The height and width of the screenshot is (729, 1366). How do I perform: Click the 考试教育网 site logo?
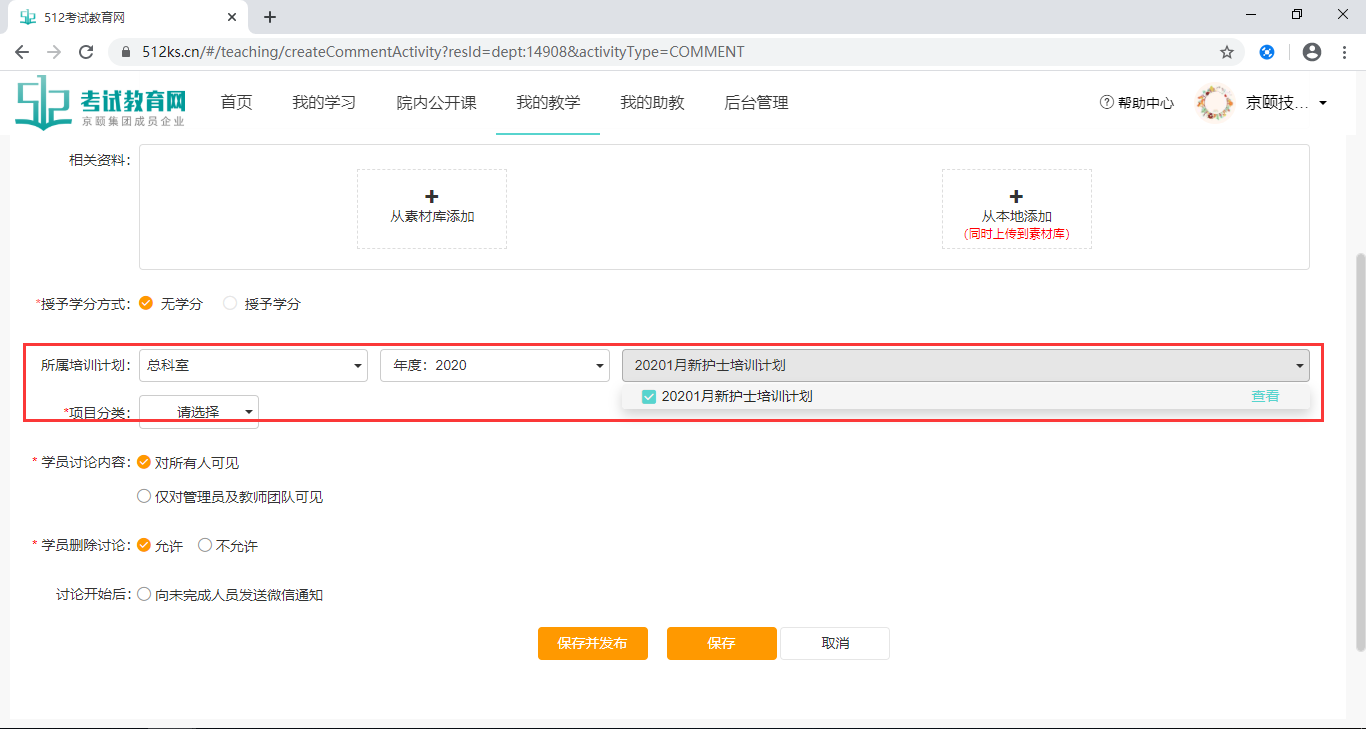[x=101, y=103]
